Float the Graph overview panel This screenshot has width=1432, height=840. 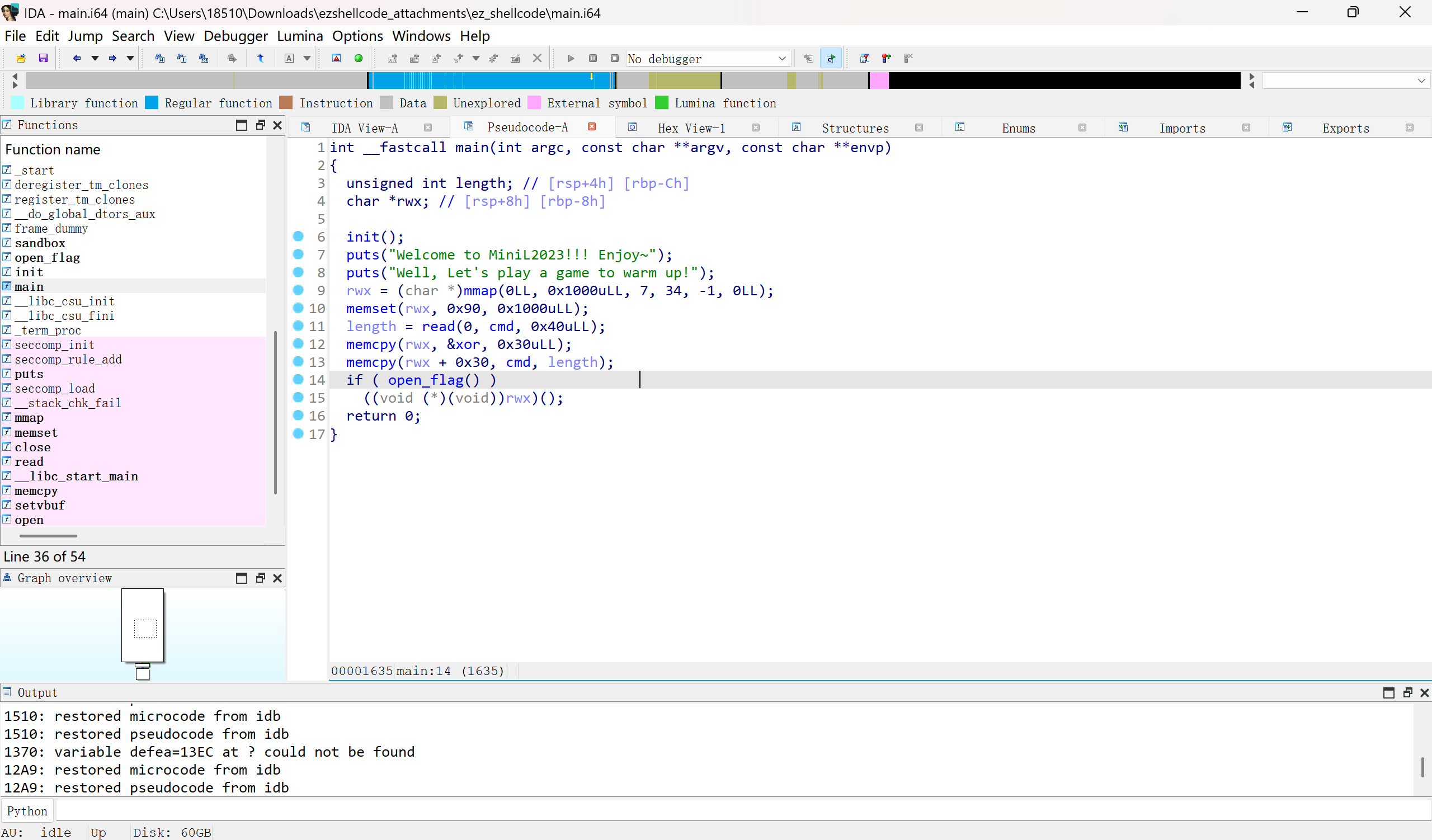pos(260,578)
